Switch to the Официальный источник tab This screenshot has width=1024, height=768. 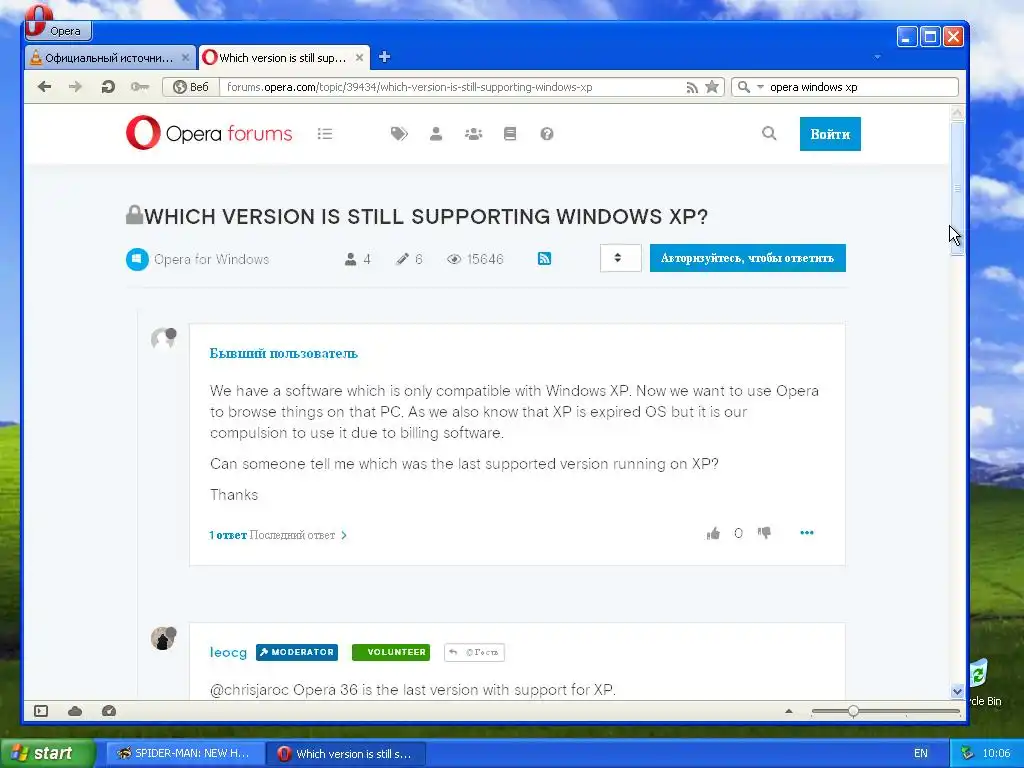coord(110,57)
